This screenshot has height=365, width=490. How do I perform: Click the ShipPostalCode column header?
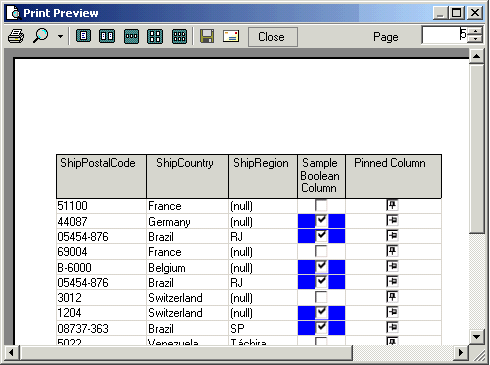pos(101,176)
